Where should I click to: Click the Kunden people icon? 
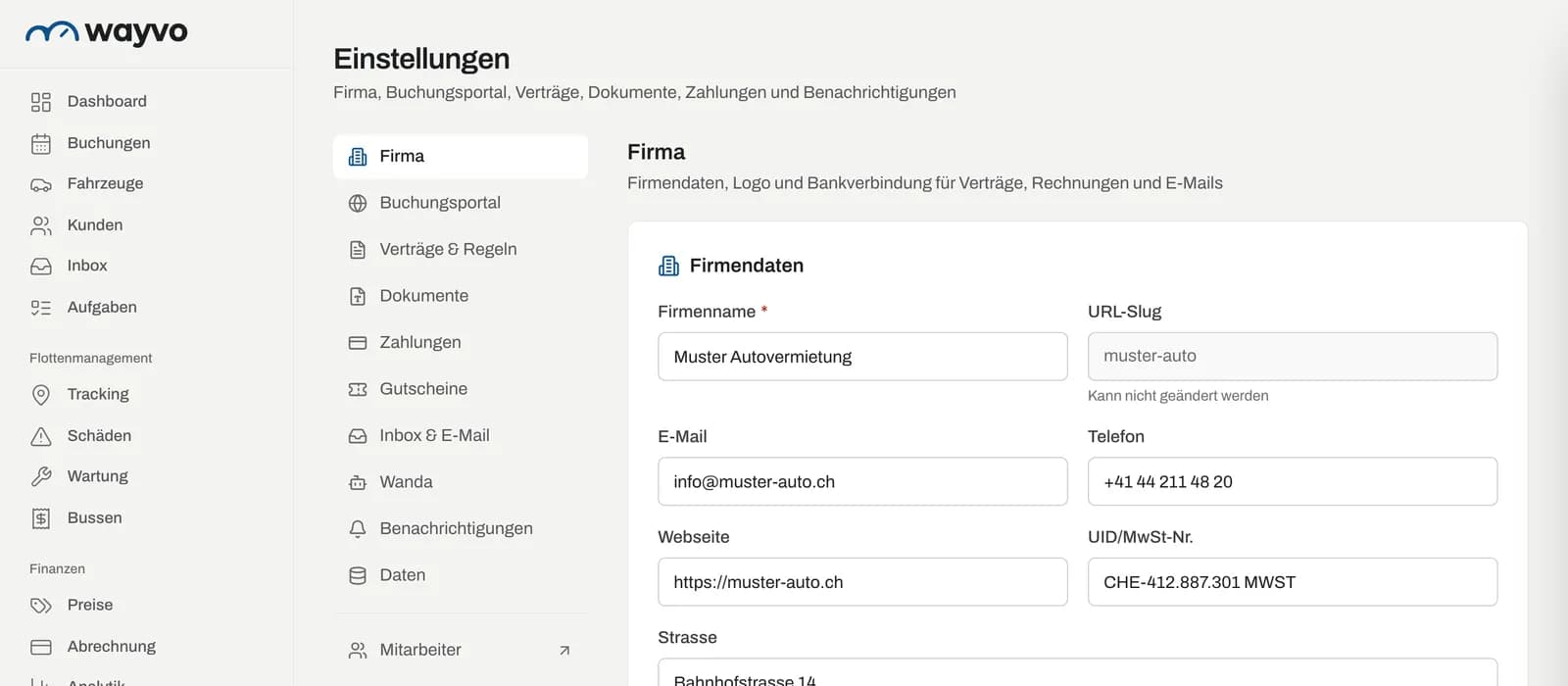pyautogui.click(x=41, y=225)
